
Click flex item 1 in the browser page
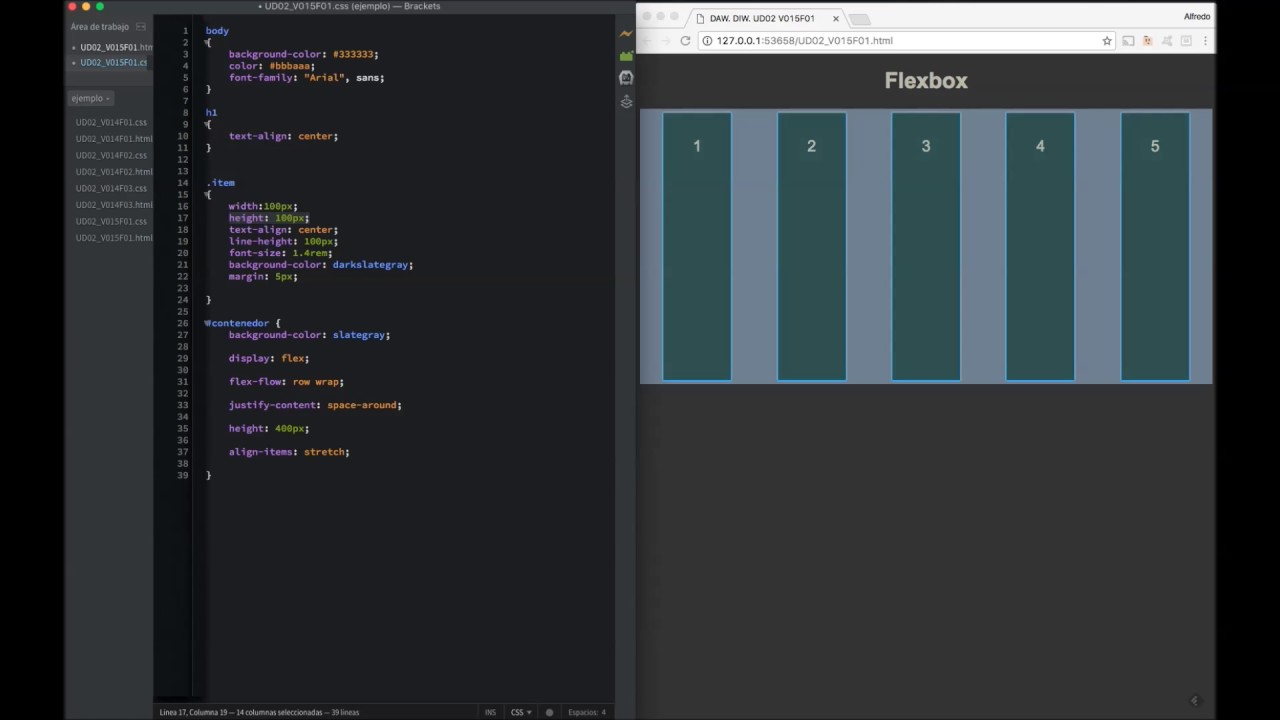point(697,246)
